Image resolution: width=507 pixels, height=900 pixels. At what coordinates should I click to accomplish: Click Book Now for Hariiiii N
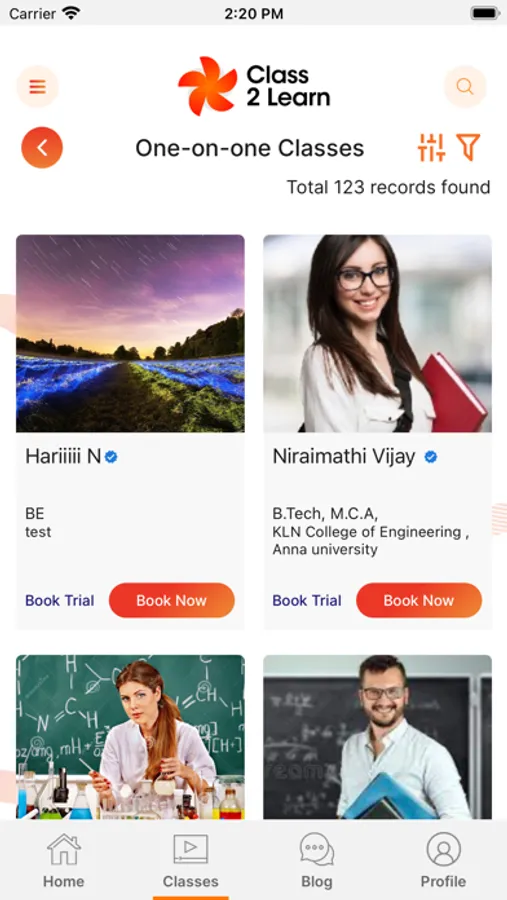172,600
